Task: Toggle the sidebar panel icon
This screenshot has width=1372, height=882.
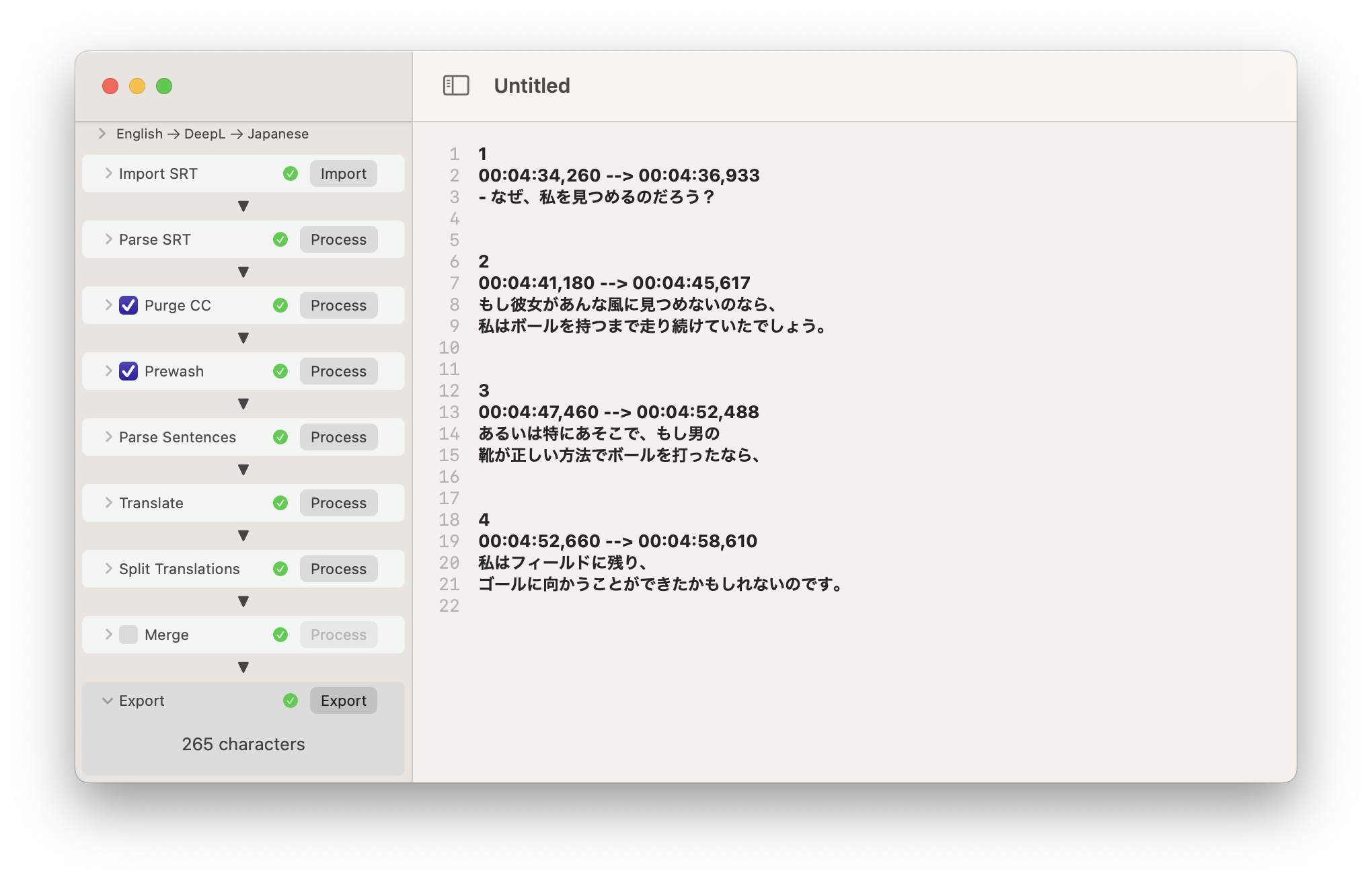Action: click(456, 85)
